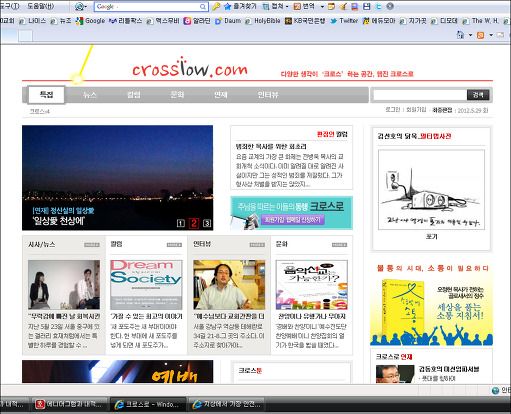Open the Dream Society thumbnail
The image size is (511, 414).
146,285
